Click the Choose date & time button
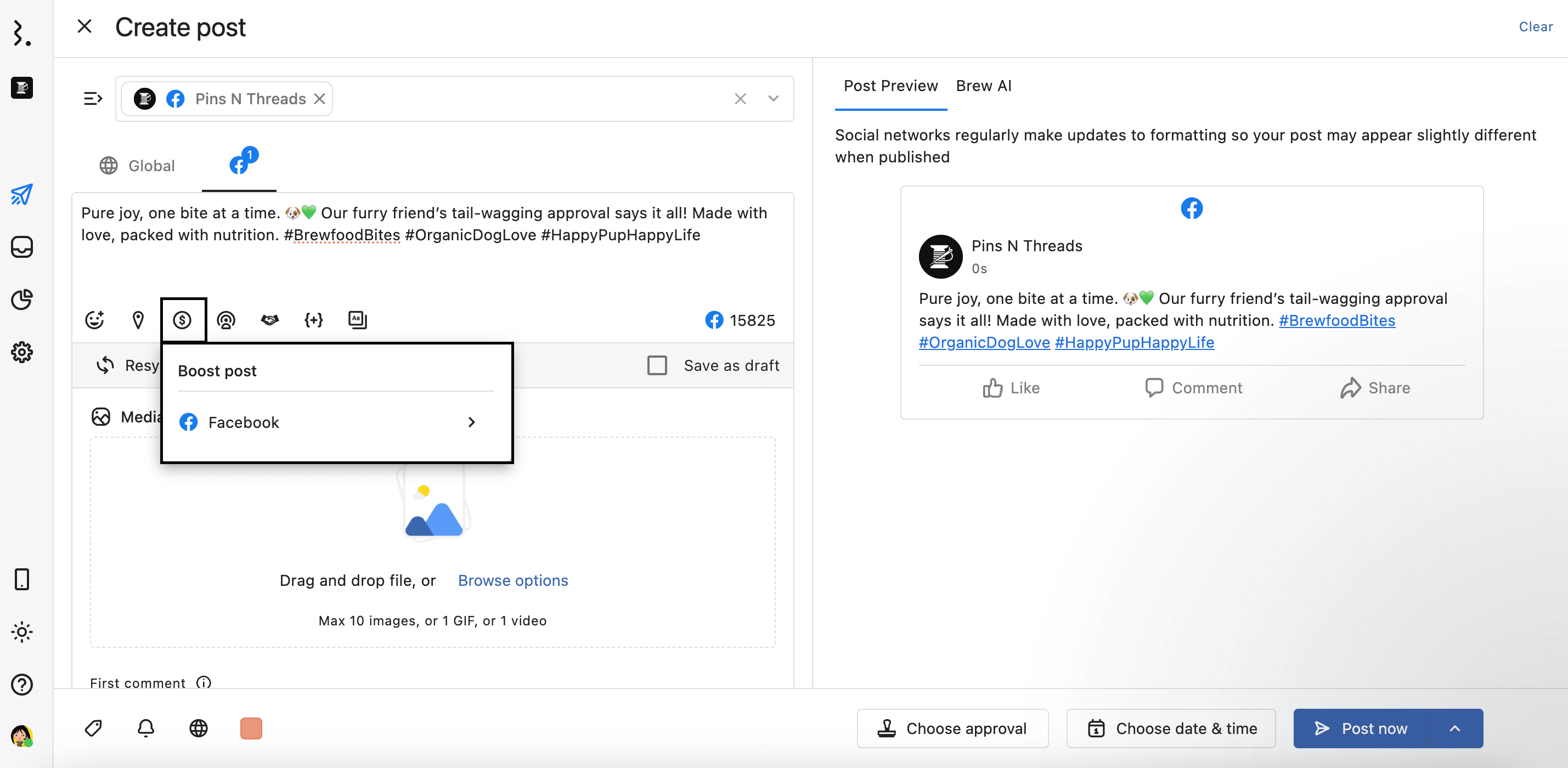 pos(1171,728)
